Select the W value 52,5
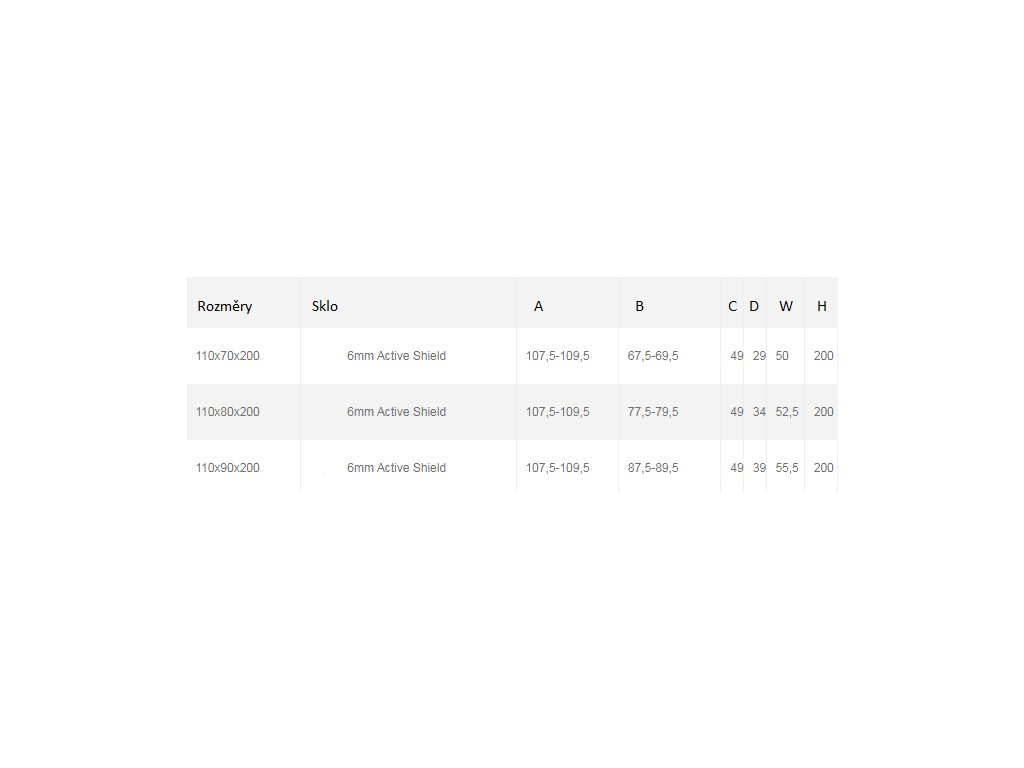Image resolution: width=1024 pixels, height=768 pixels. 787,412
